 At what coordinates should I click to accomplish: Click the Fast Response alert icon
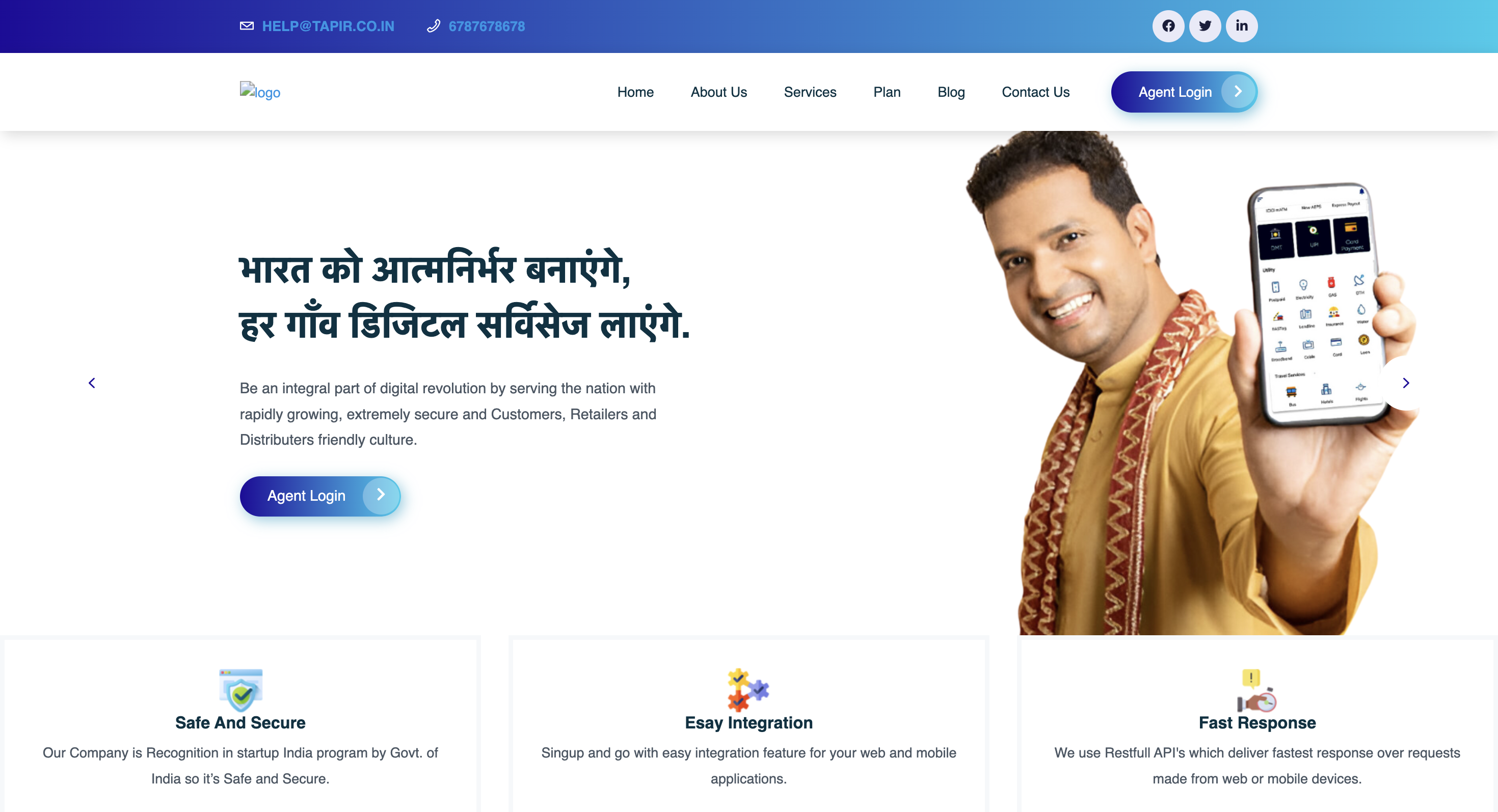[1256, 690]
